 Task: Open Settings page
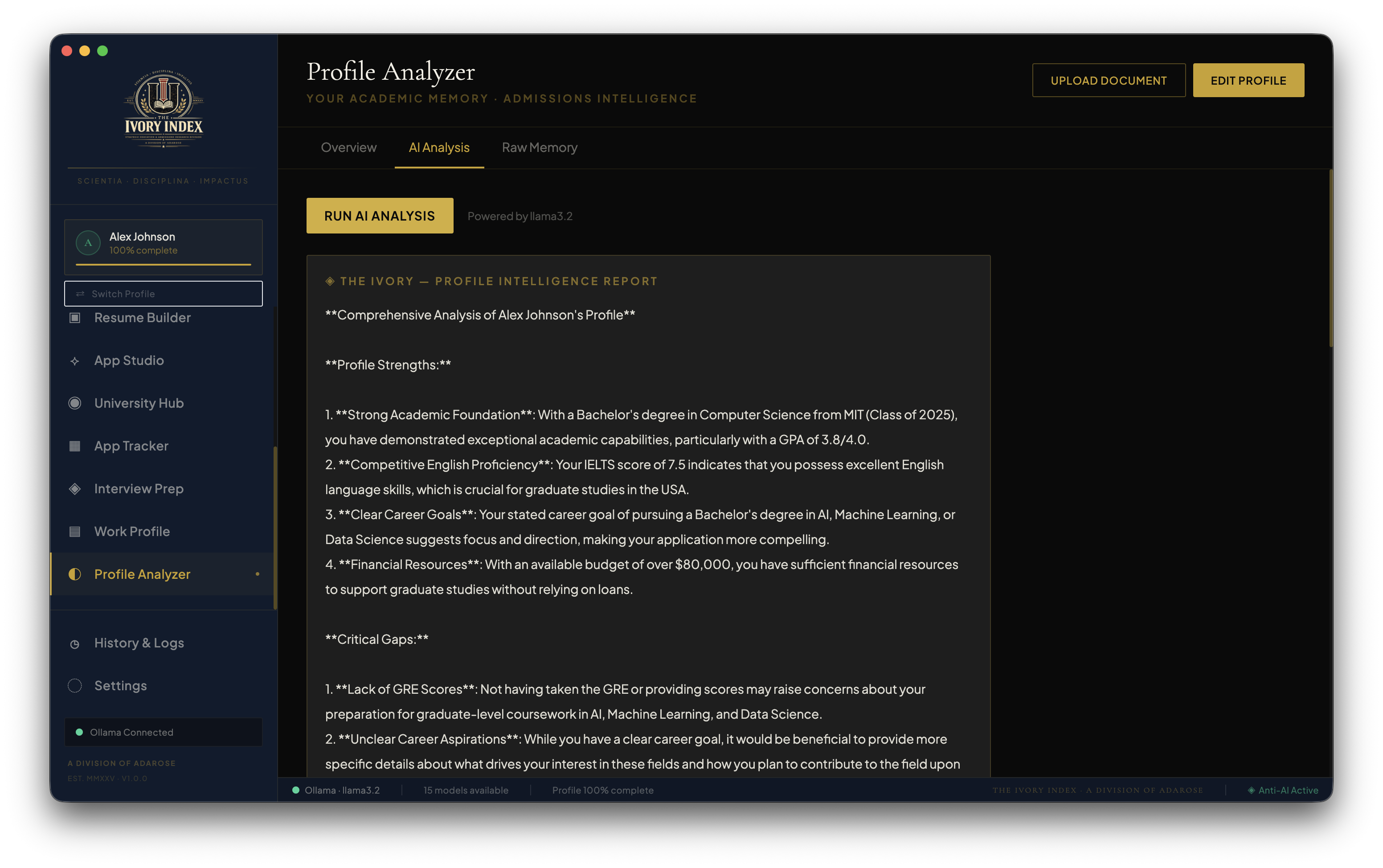coord(163,685)
